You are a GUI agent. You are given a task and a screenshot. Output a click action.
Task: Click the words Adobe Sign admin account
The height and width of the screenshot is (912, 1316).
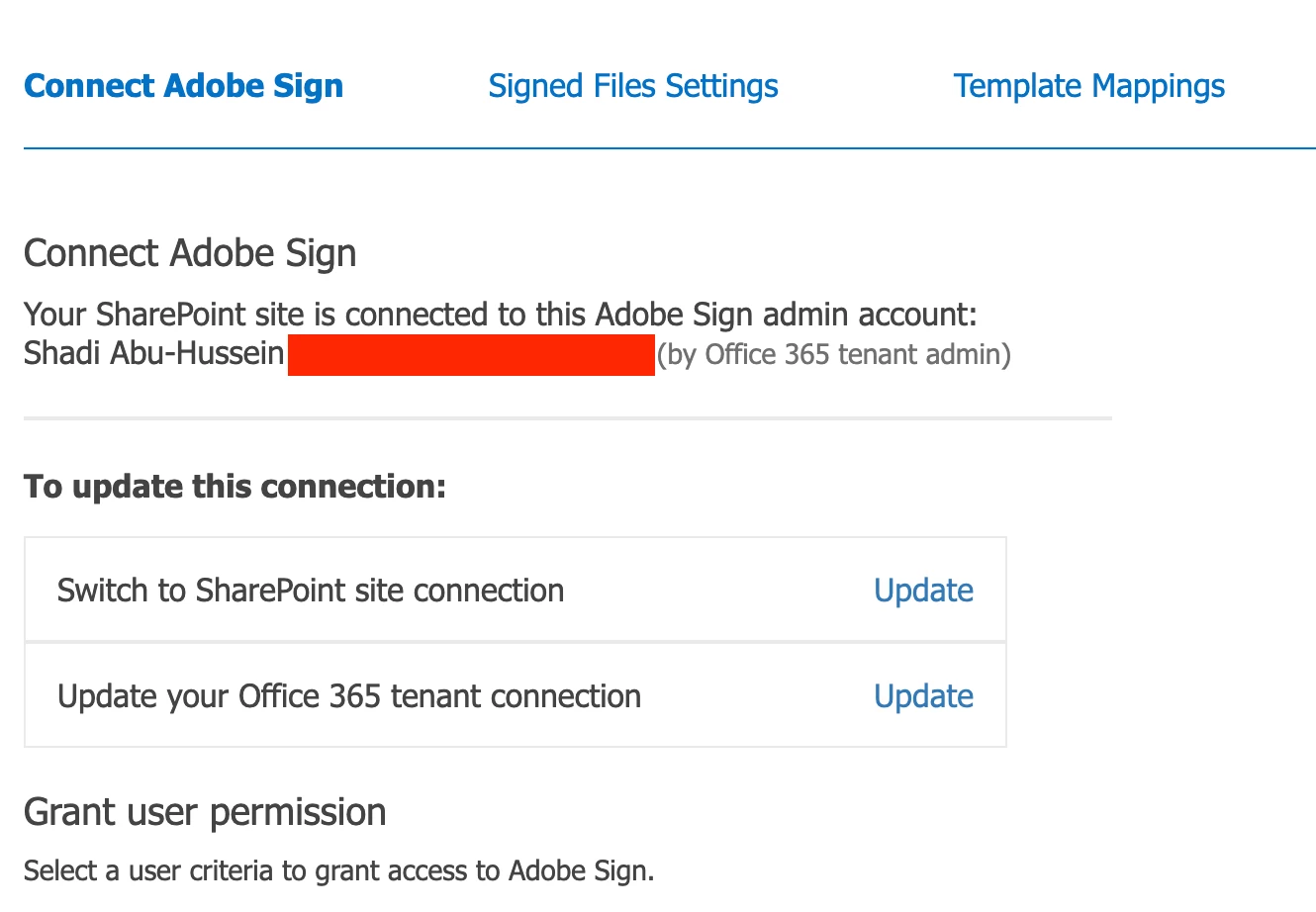(786, 315)
